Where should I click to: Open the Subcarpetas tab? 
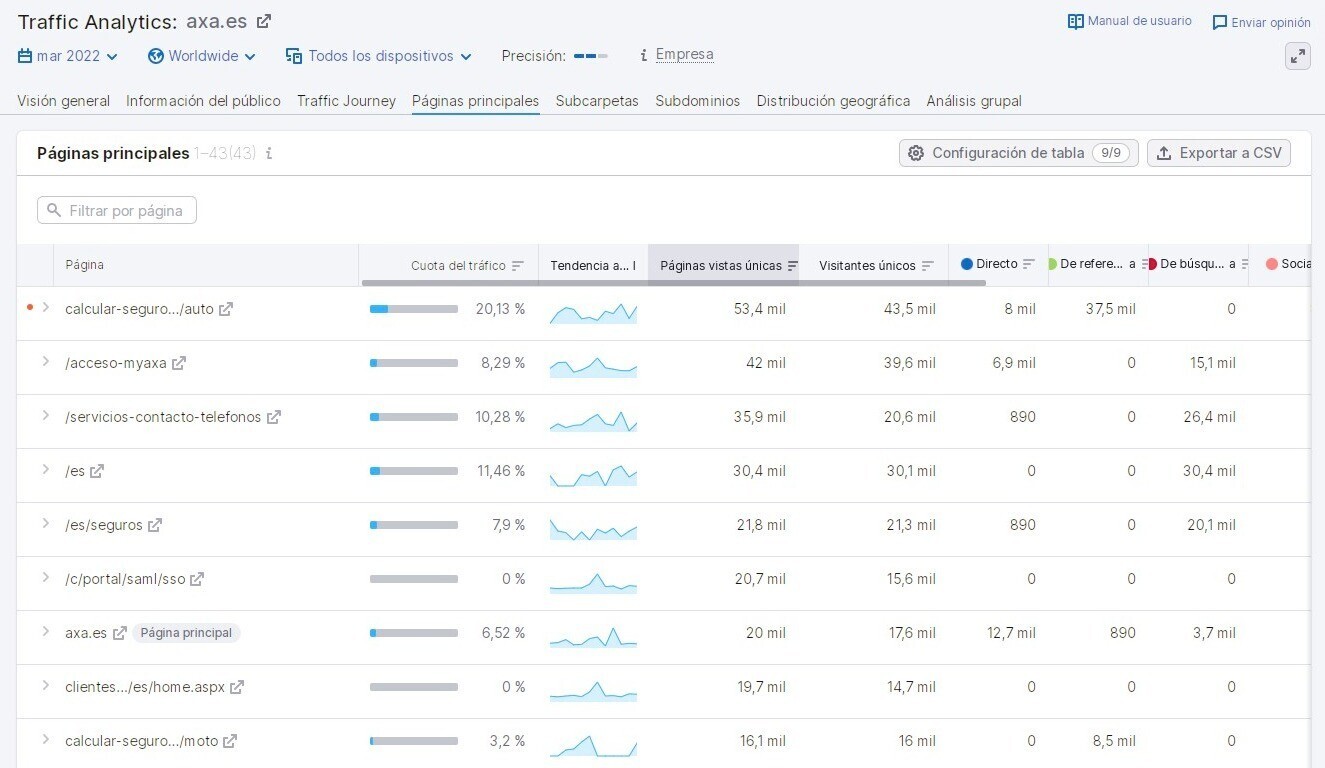(597, 101)
